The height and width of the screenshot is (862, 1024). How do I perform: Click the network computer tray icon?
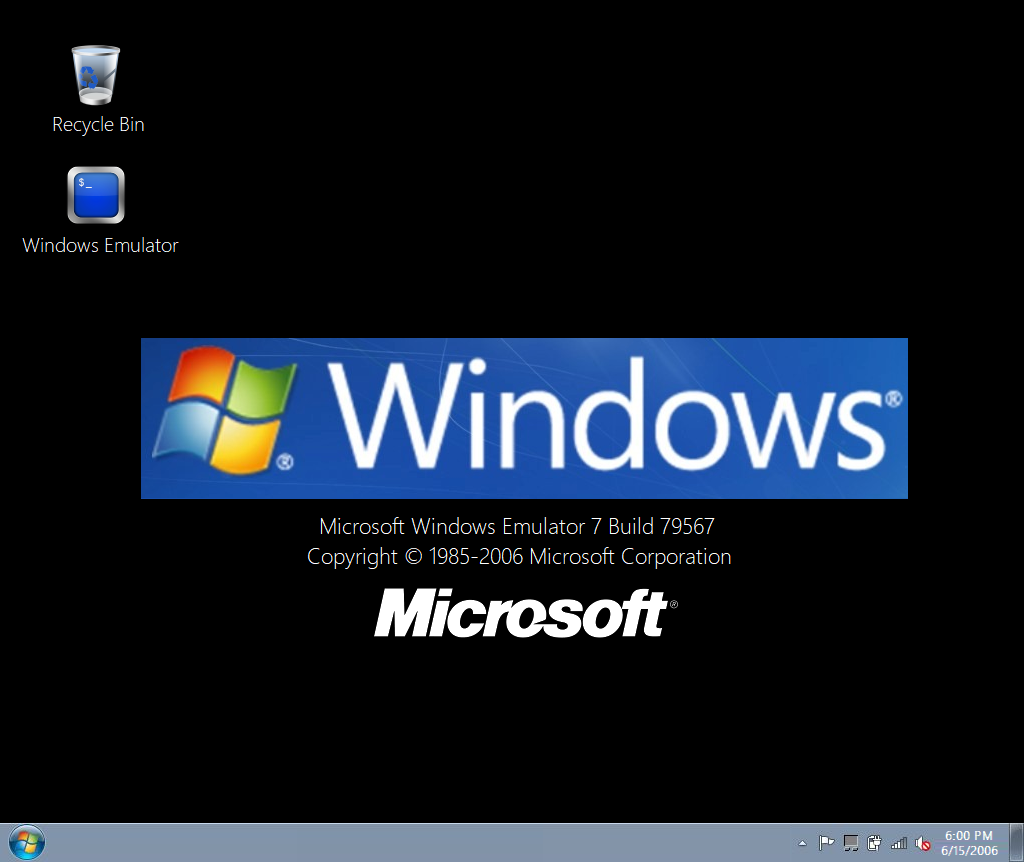pos(850,843)
